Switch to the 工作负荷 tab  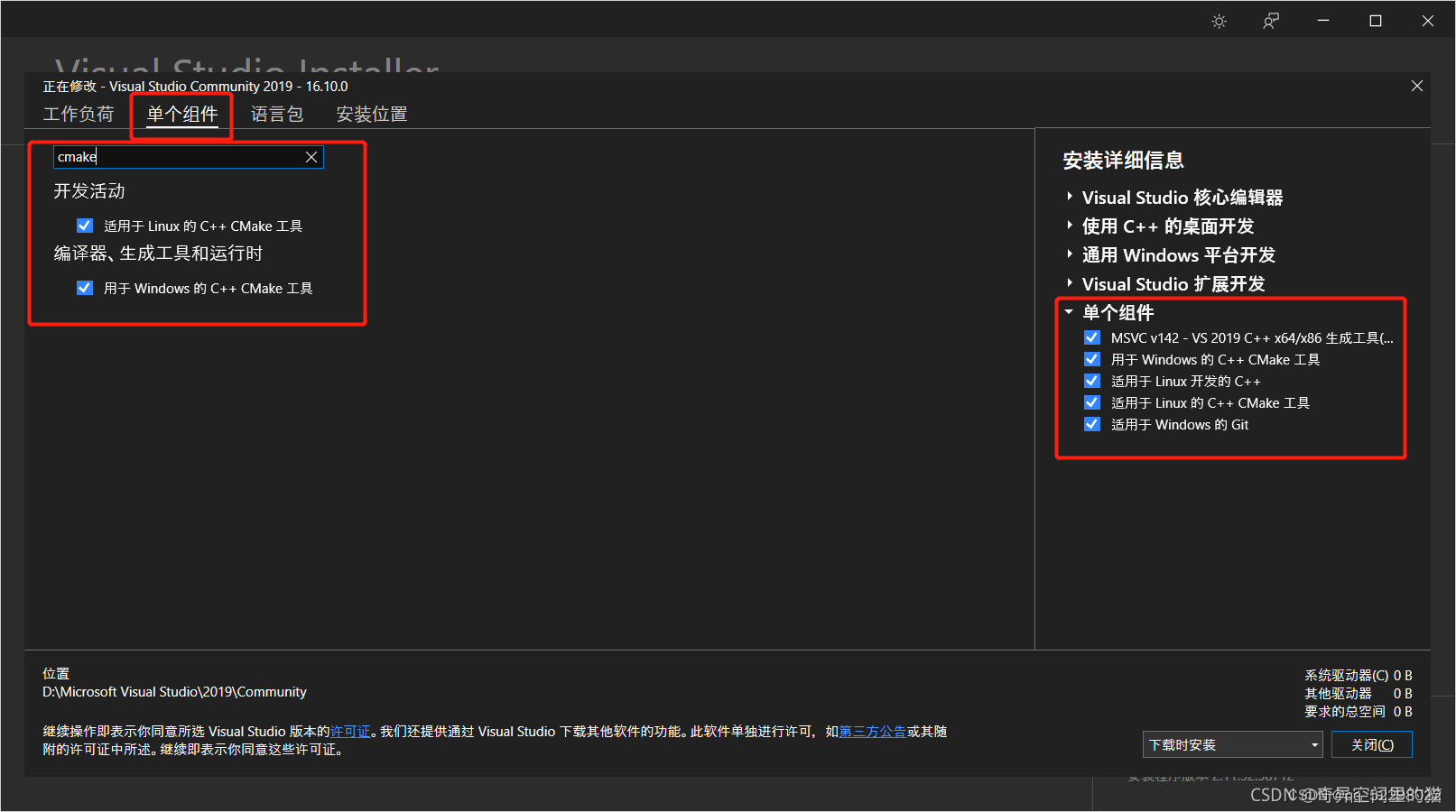click(79, 114)
